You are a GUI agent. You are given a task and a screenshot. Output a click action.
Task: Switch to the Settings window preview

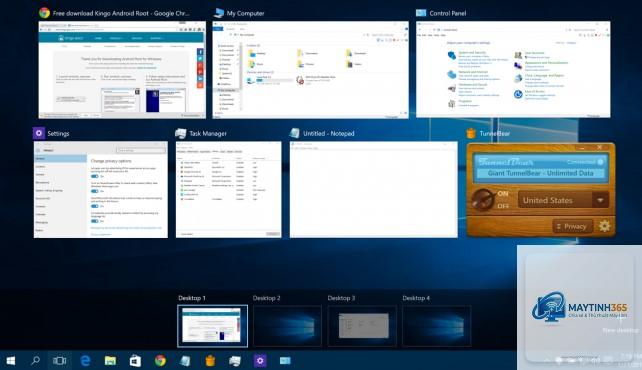coord(101,190)
